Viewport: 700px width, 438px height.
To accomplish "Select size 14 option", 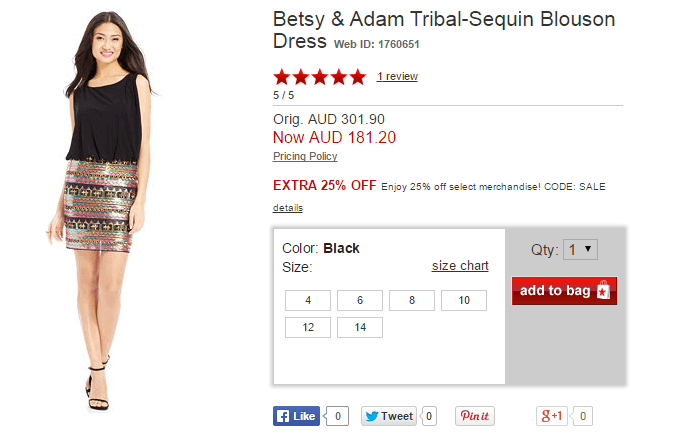I will pos(360,327).
